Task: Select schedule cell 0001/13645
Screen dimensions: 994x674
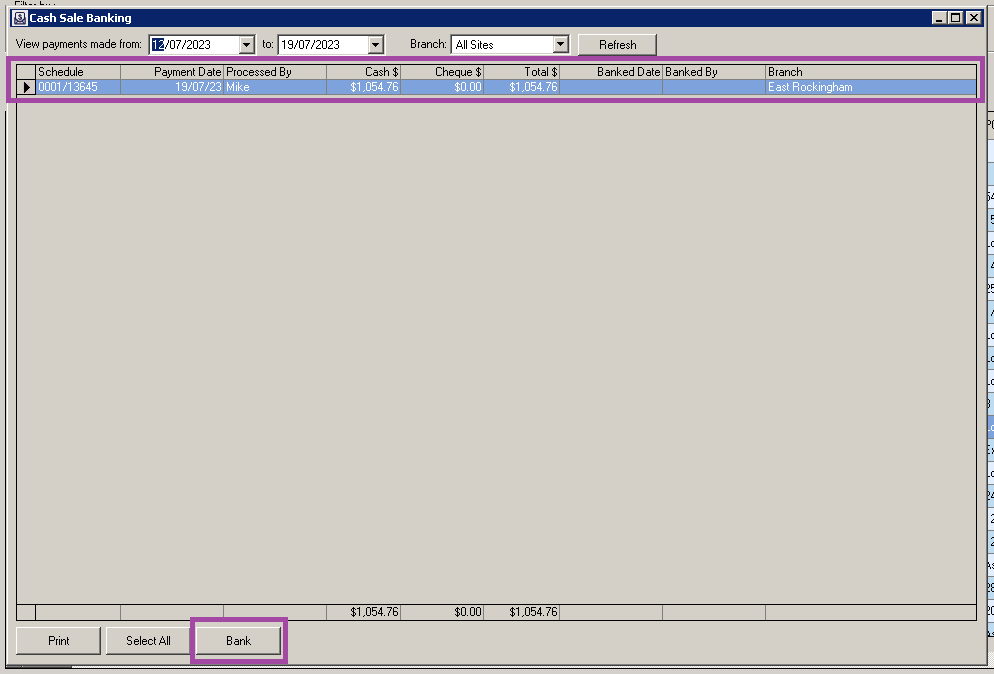Action: click(x=78, y=87)
